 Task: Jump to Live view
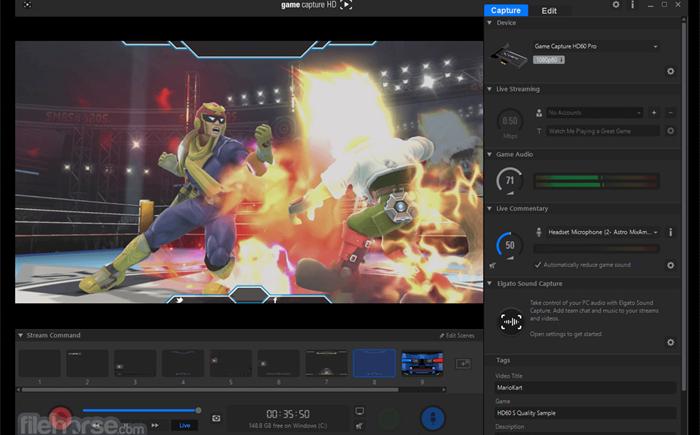(x=185, y=426)
